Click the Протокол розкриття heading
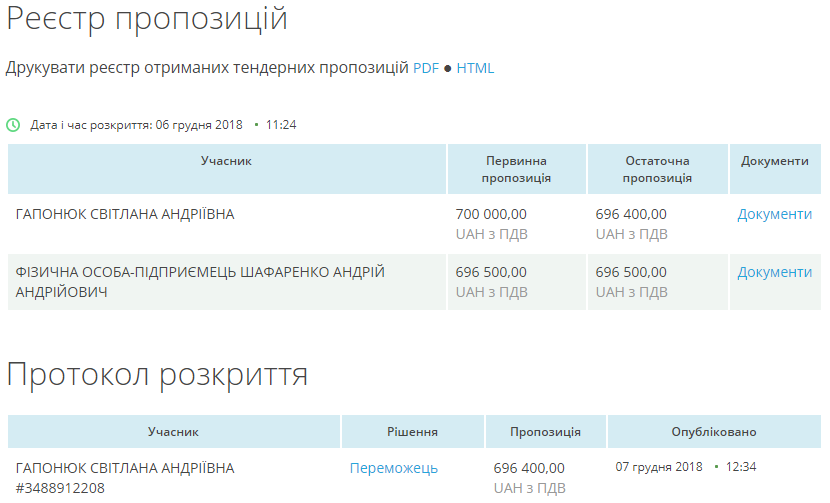 (157, 374)
